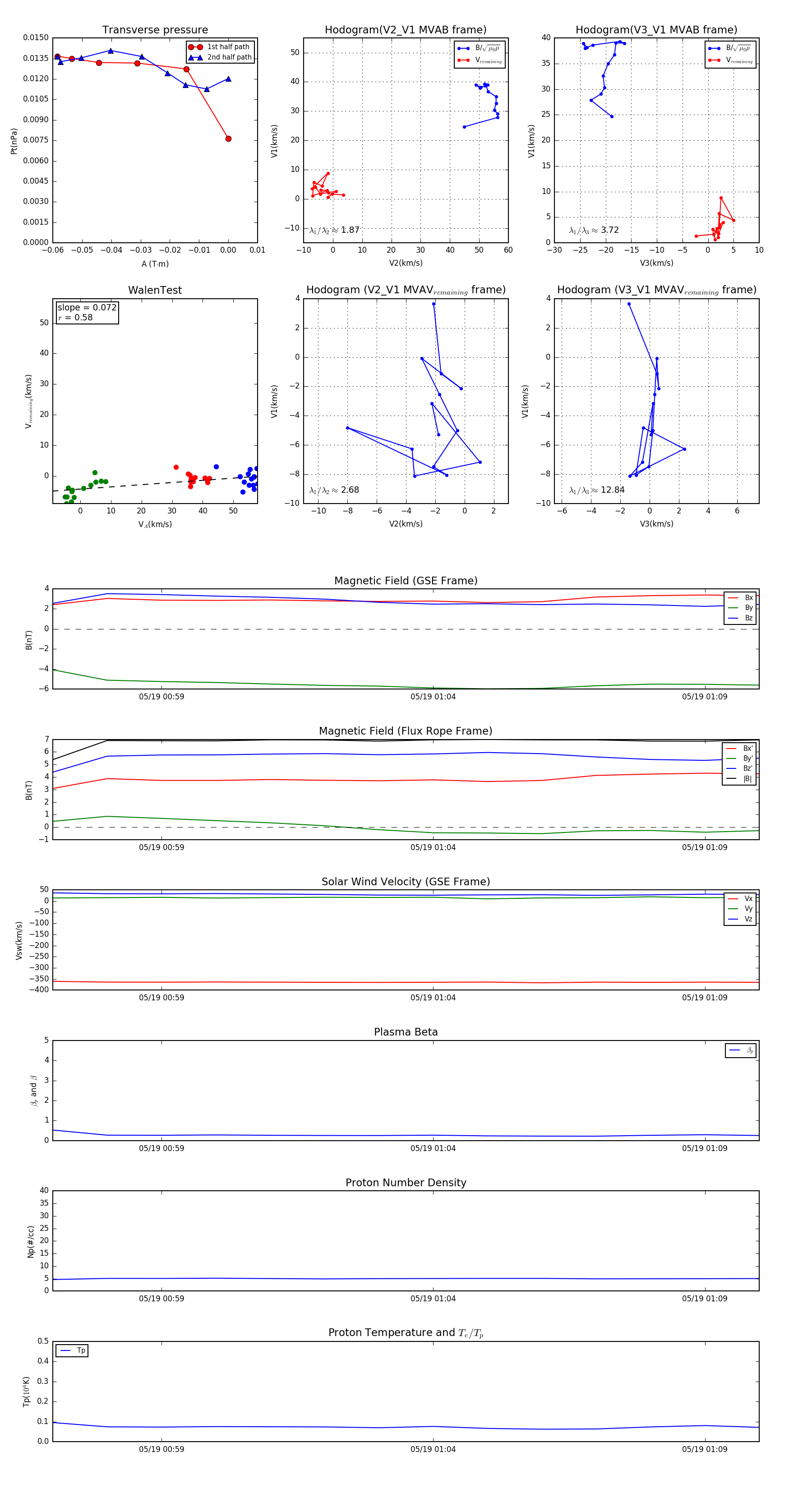The height and width of the screenshot is (1489, 812).
Task: Click the "Tp(10⁶K)" y-axis label
Action: click(x=26, y=1392)
